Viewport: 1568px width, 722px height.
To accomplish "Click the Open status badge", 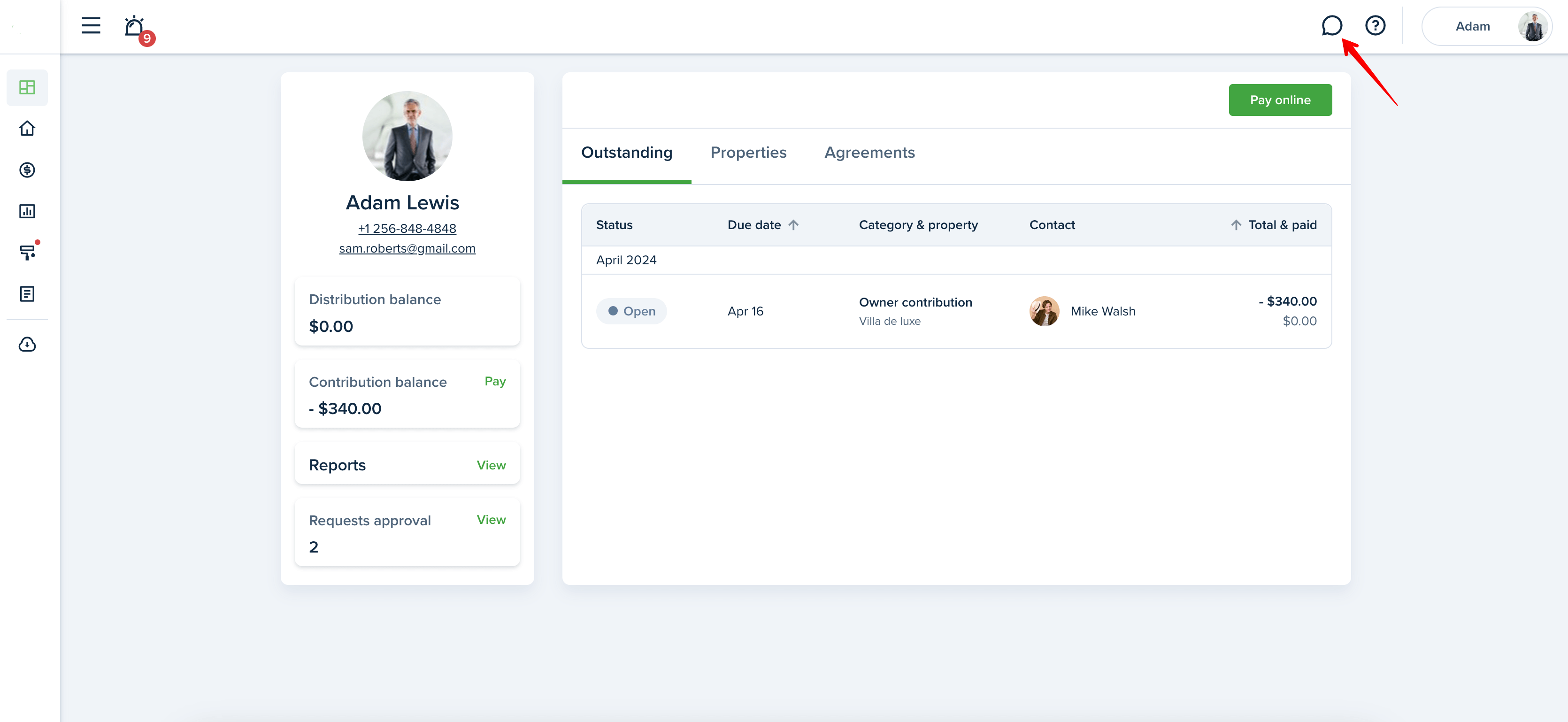I will pos(631,311).
